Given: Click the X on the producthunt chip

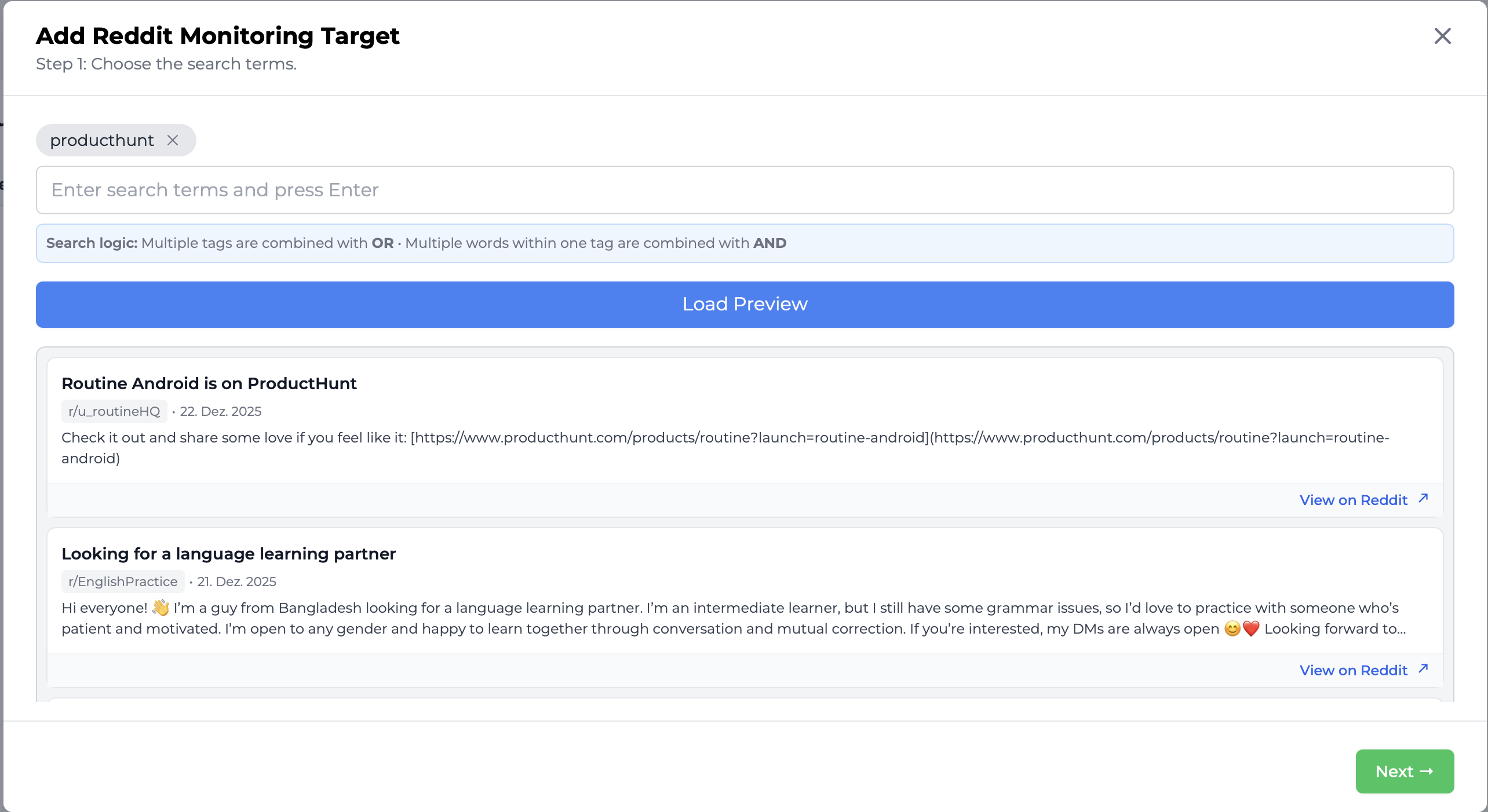Looking at the screenshot, I should [x=173, y=140].
